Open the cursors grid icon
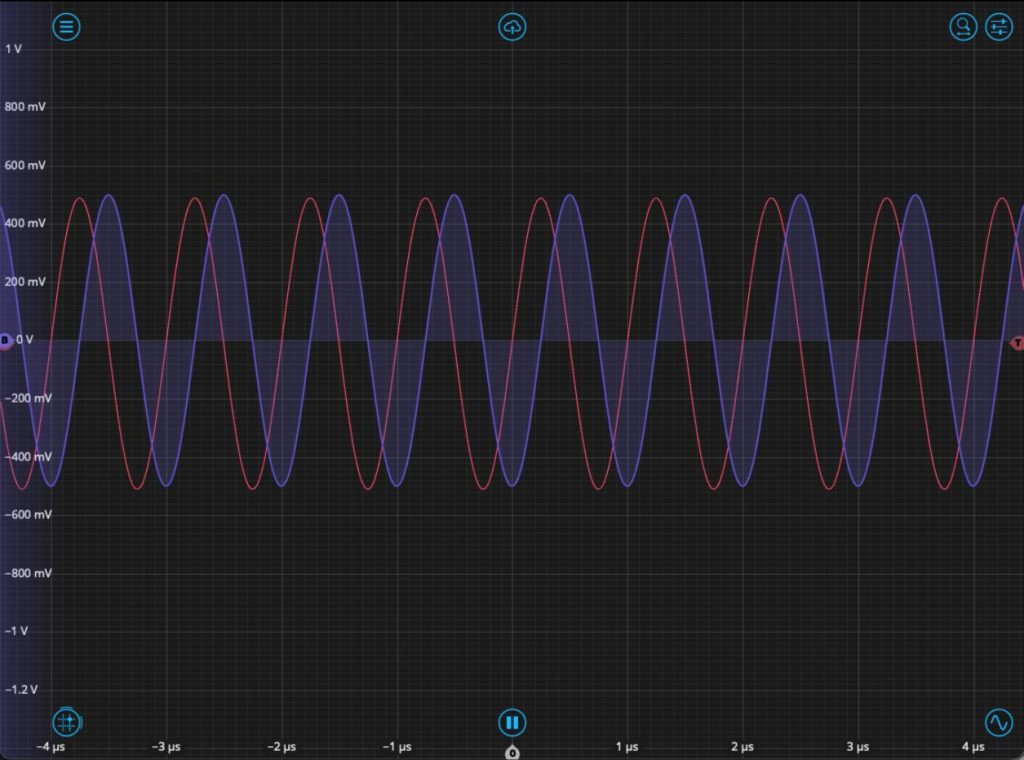 coord(66,722)
